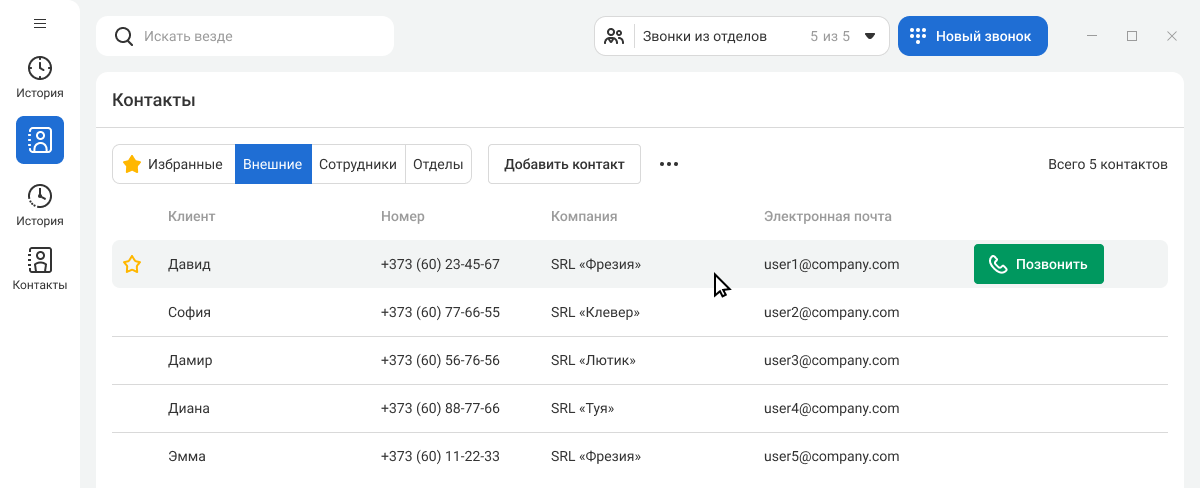Image resolution: width=1200 pixels, height=488 pixels.
Task: Open the Отделы tab
Action: [x=438, y=164]
